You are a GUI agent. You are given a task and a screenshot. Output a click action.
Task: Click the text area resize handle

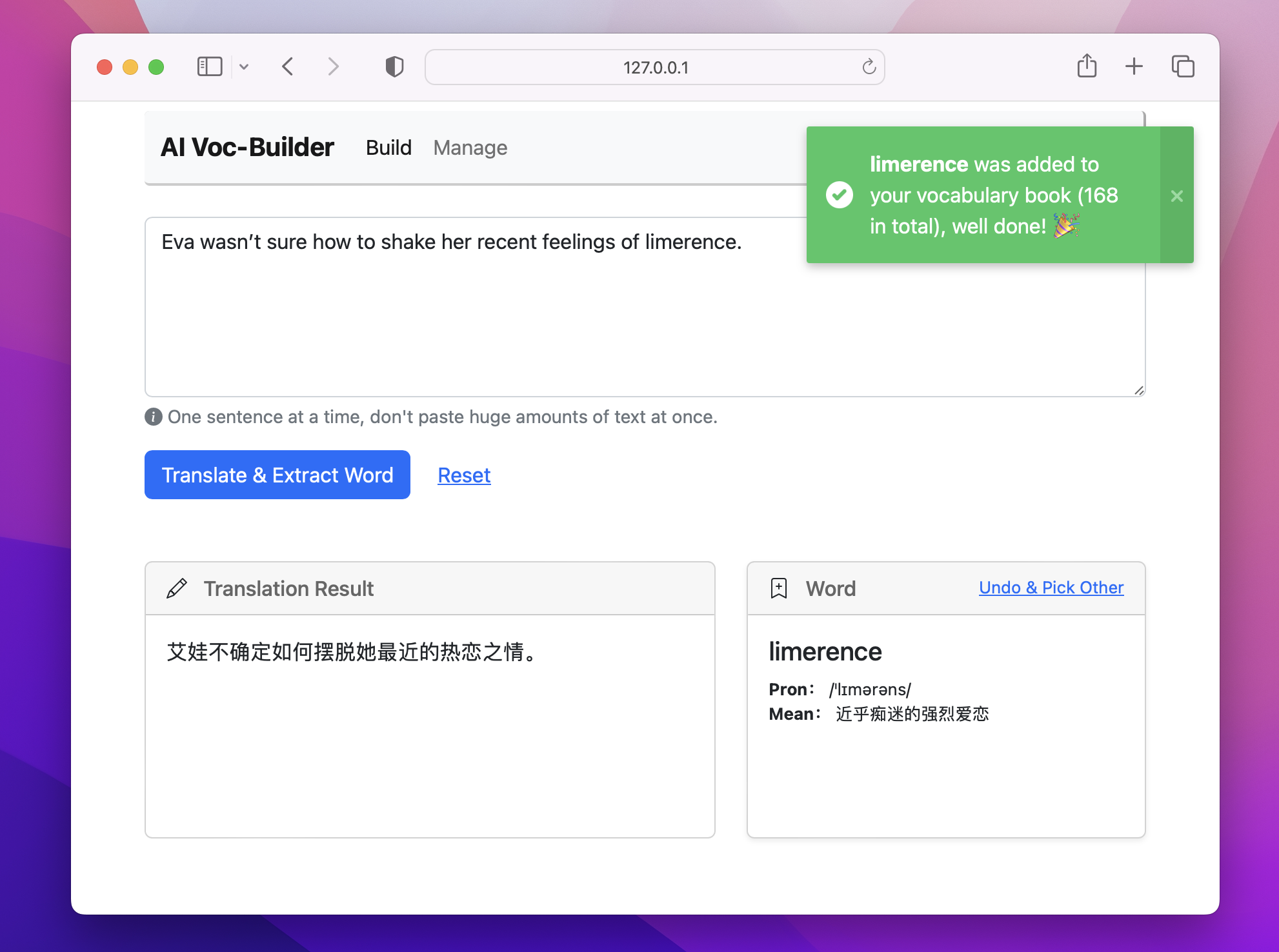[x=1139, y=390]
